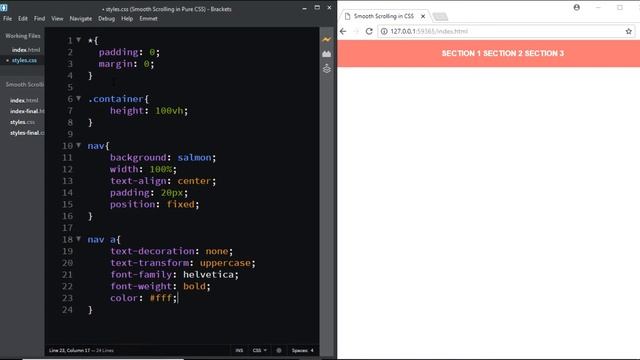Image resolution: width=640 pixels, height=360 pixels.
Task: Change the Spaces indentation setting
Action: point(302,350)
